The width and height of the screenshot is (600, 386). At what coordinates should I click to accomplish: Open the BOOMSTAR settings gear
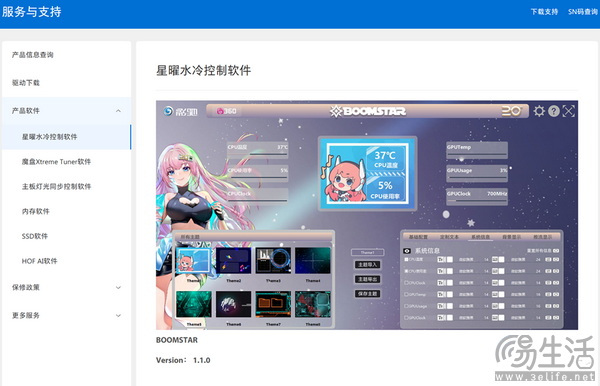click(539, 111)
